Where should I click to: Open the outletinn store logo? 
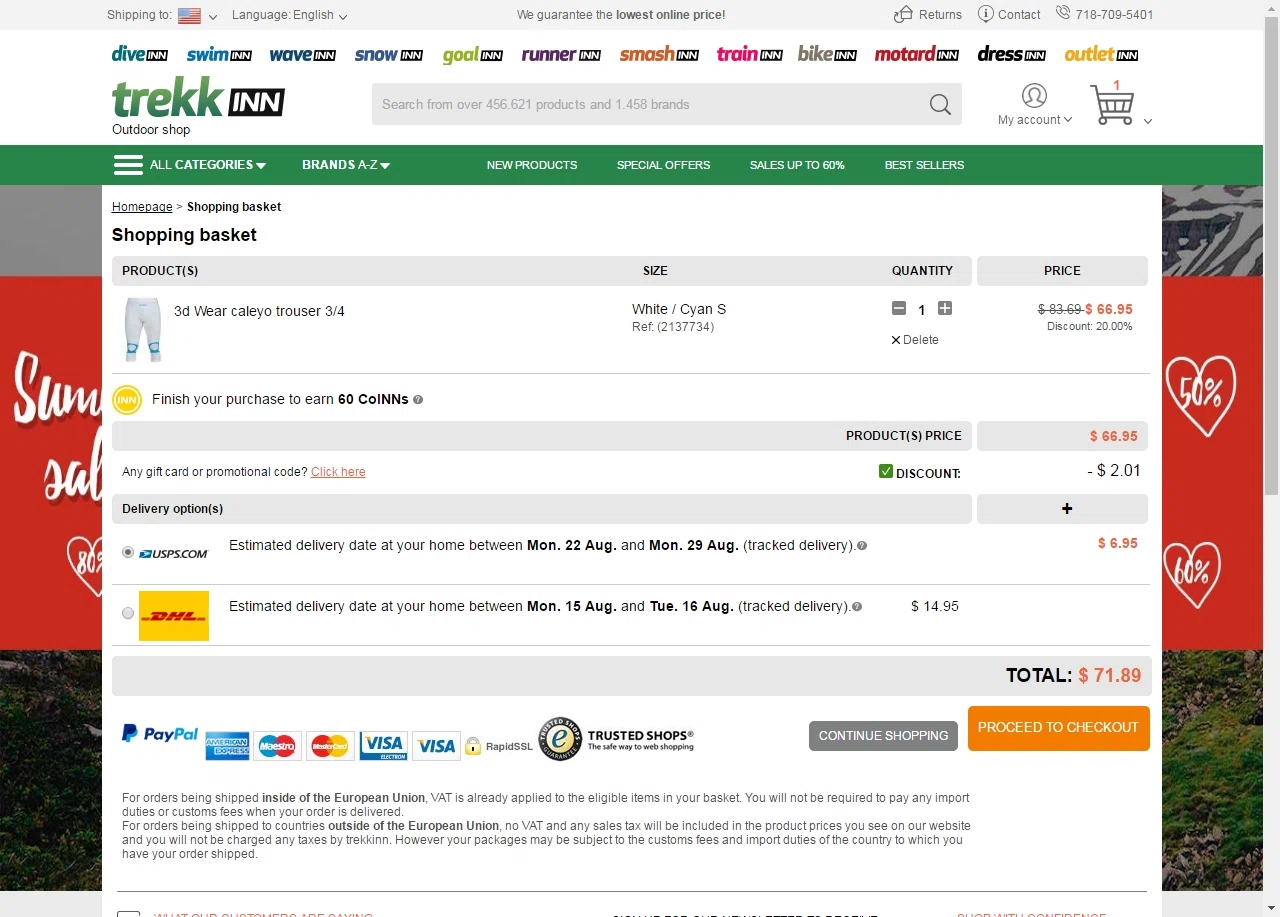pos(1101,54)
